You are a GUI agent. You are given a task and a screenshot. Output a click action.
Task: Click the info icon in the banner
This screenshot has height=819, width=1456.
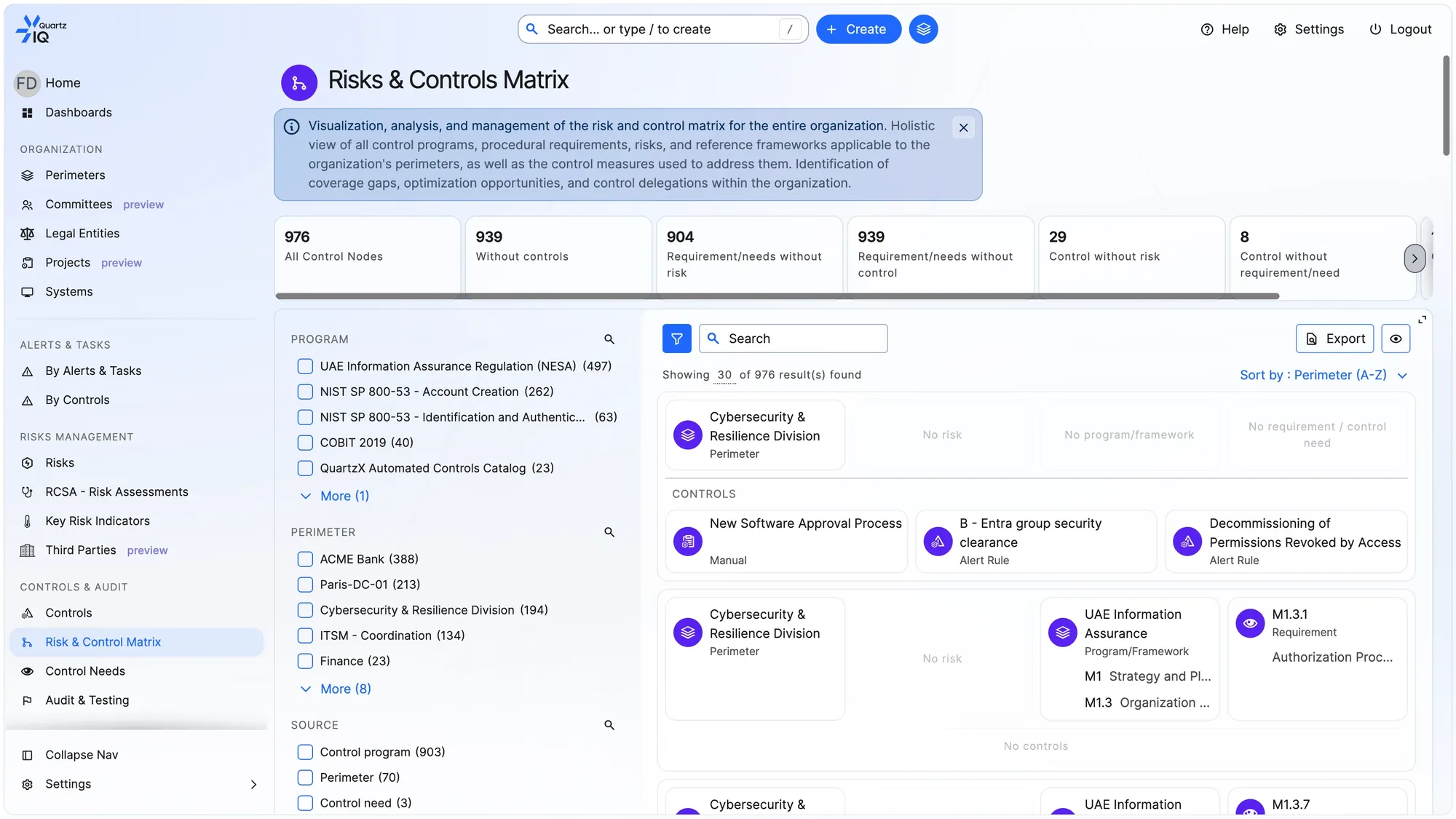click(x=291, y=127)
